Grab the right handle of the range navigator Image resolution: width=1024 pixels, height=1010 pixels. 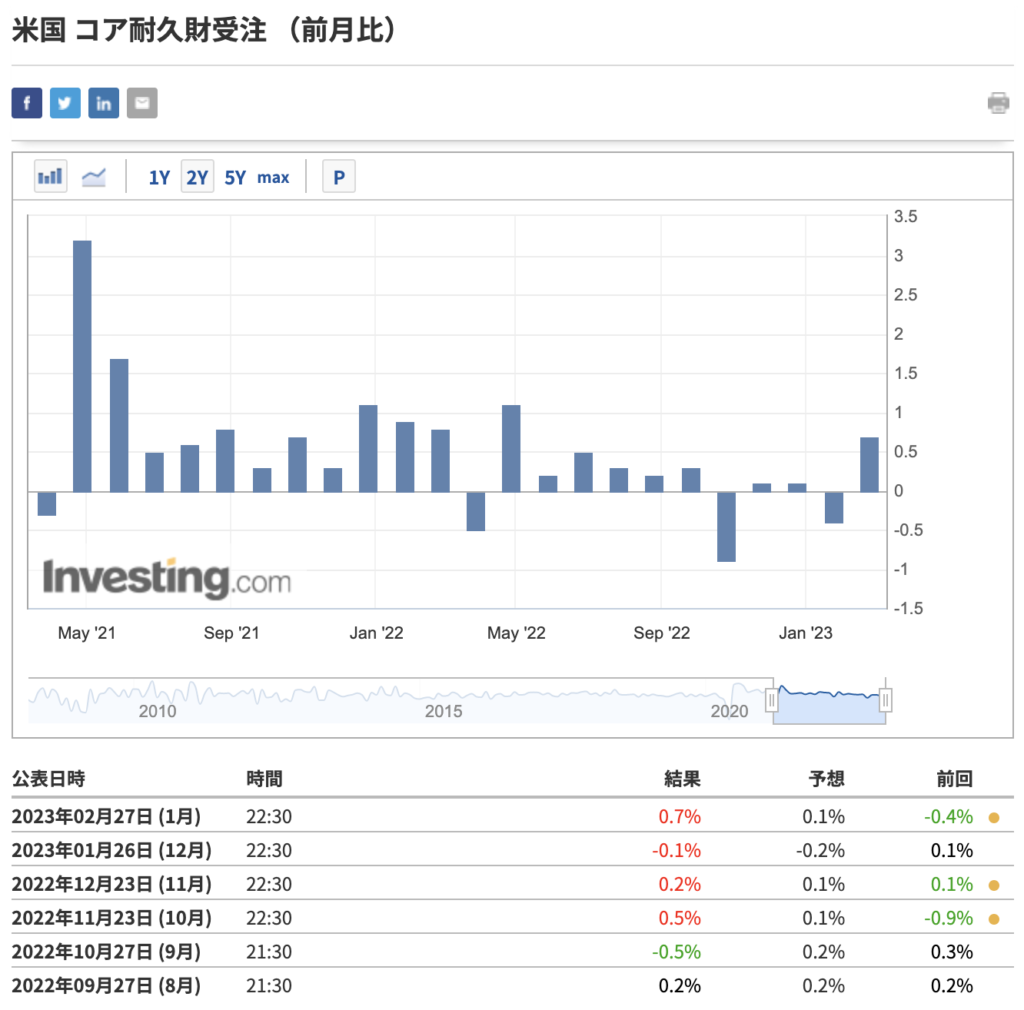coord(886,701)
